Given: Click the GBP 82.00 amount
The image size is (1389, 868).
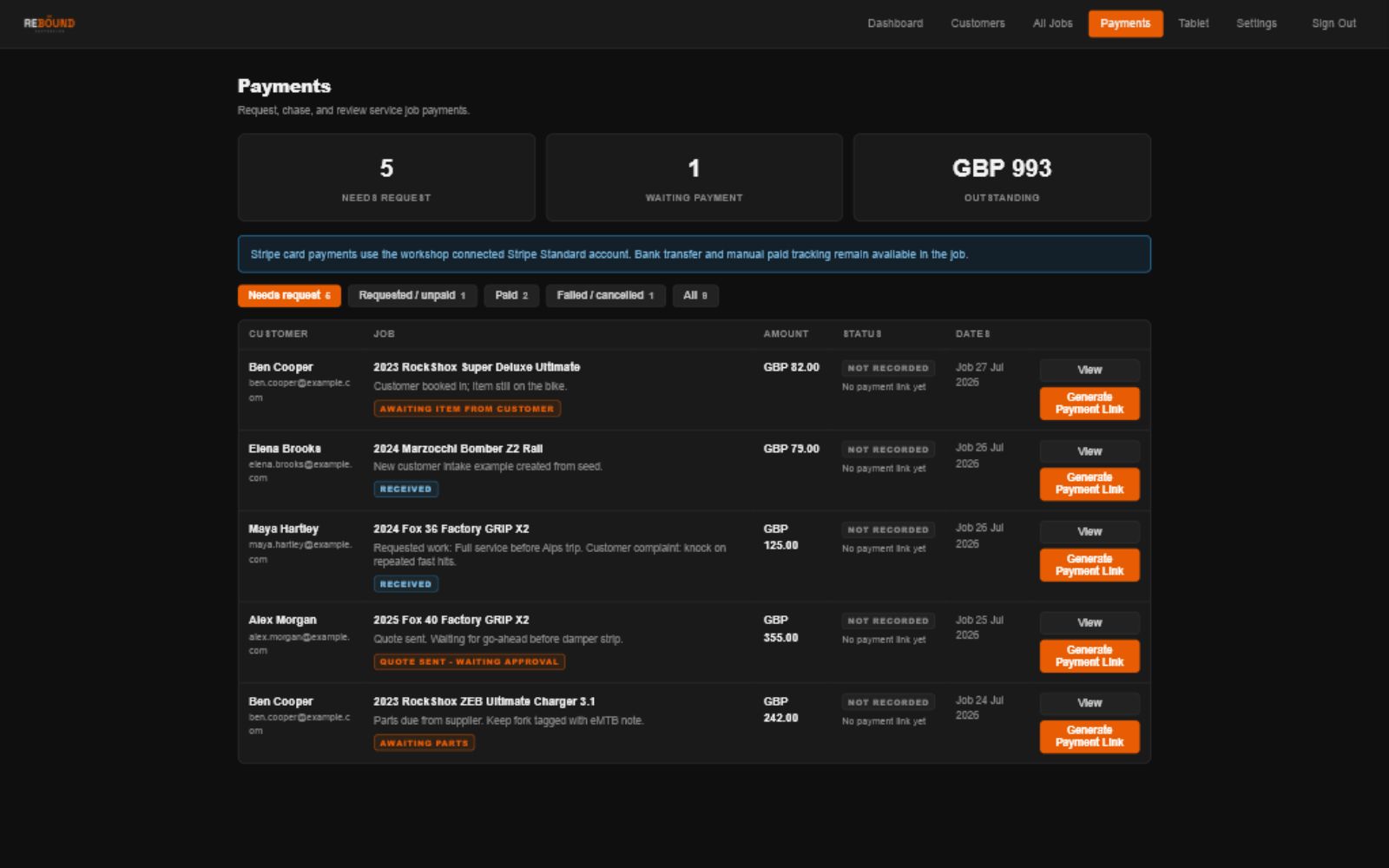Looking at the screenshot, I should click(x=791, y=367).
